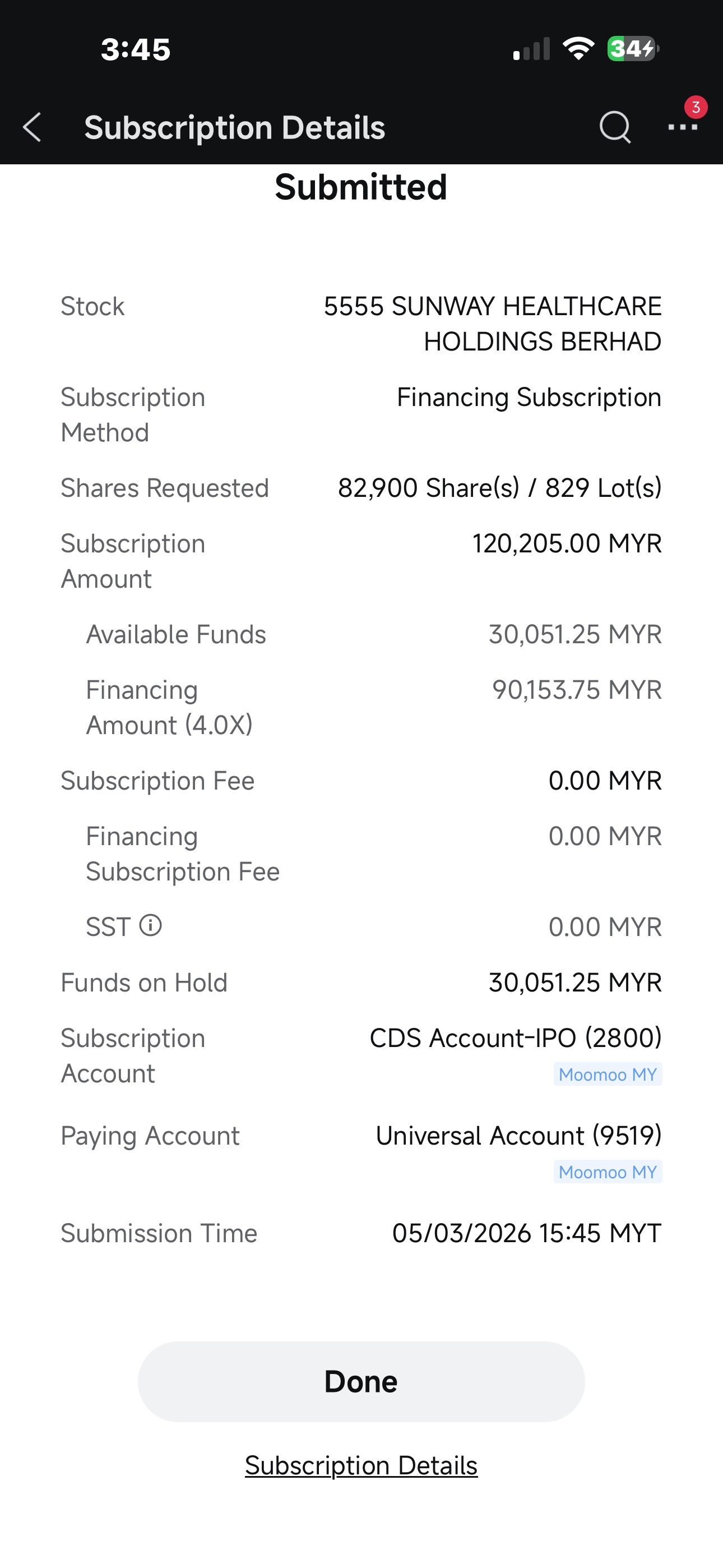Tap the 120,205.00 MYR subscription amount

pyautogui.click(x=567, y=543)
